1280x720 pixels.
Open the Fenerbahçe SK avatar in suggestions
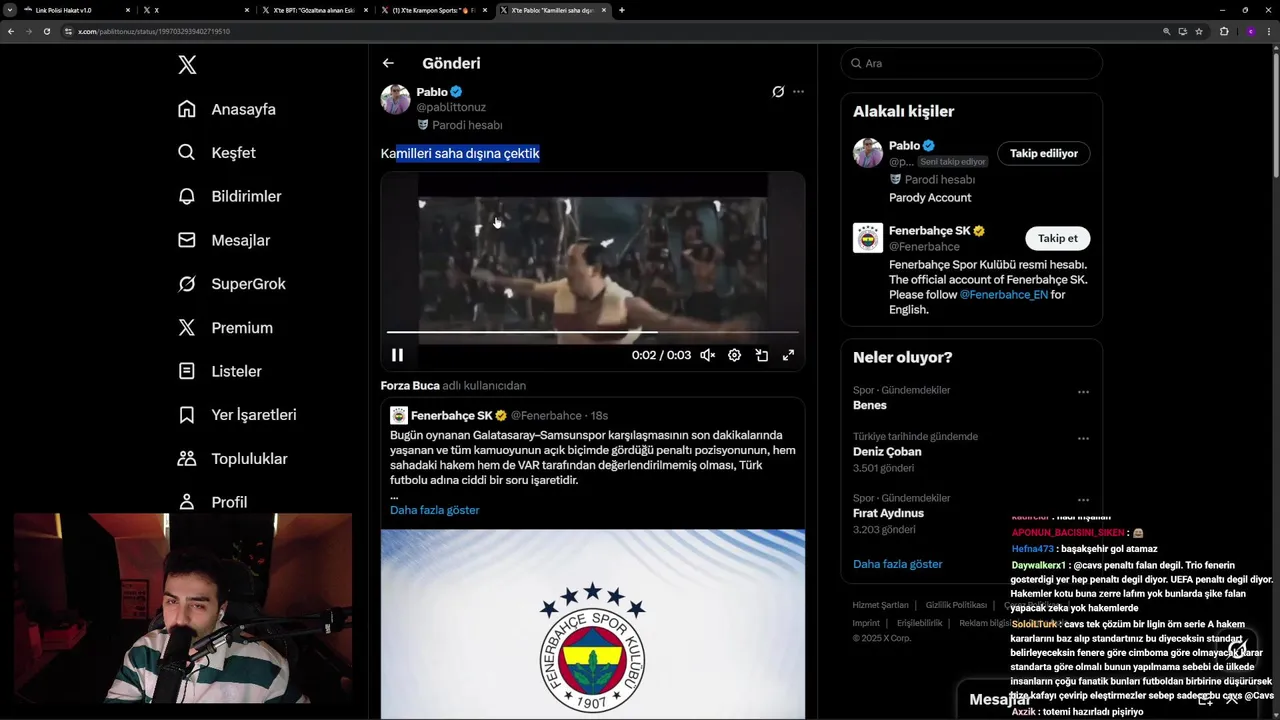click(868, 238)
